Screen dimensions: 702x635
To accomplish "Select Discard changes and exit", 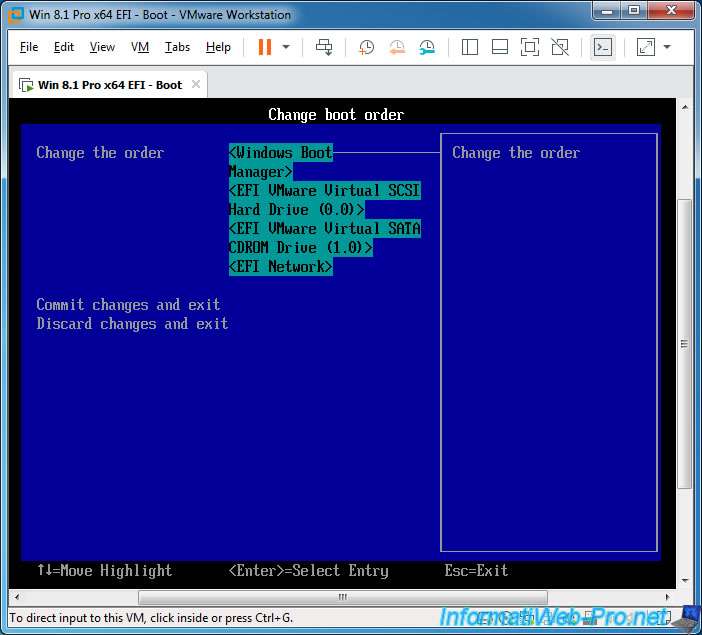I will [132, 324].
